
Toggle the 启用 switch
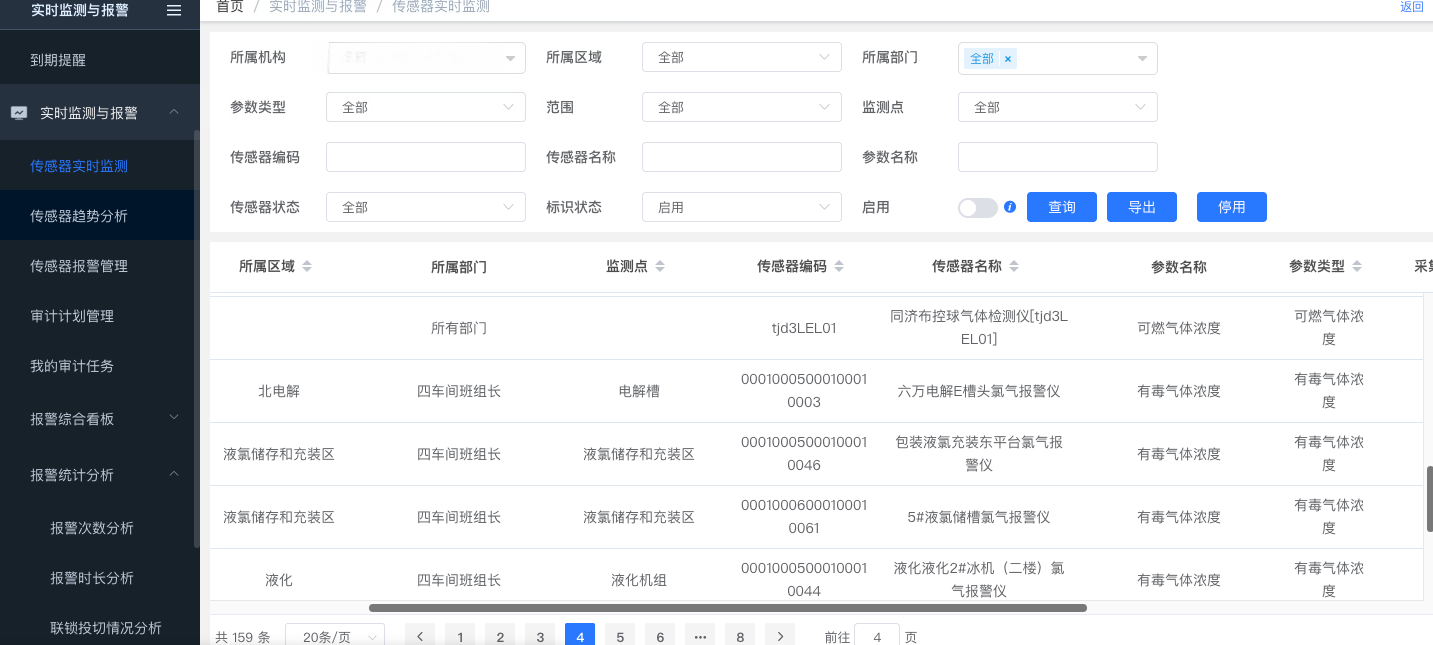point(977,207)
